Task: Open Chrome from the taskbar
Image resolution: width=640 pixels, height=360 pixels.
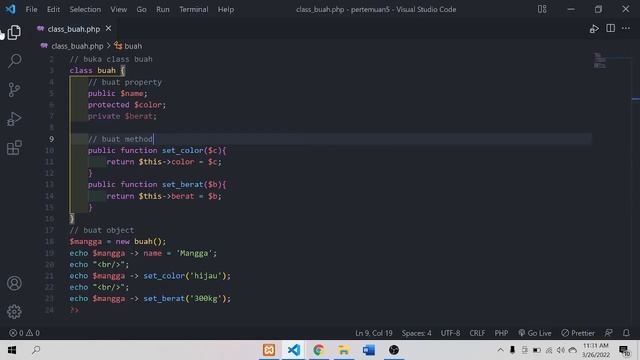Action: 319,350
